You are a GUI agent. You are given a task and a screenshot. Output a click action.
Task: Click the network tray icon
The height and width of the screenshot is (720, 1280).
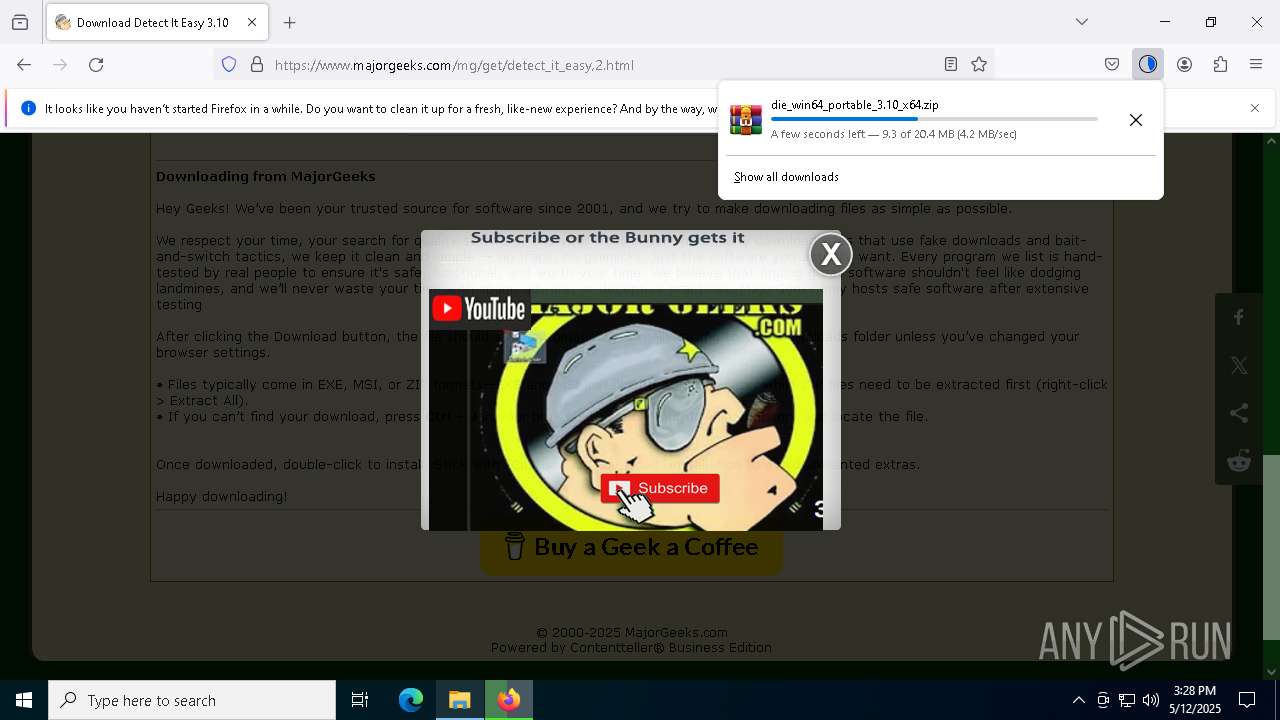point(1127,700)
